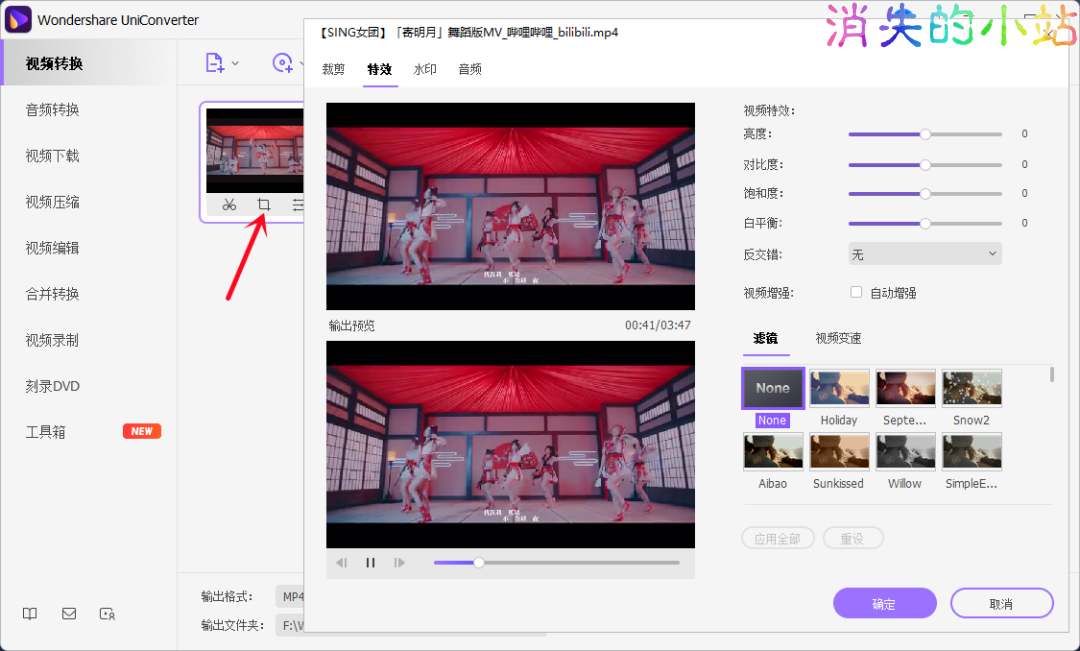Image resolution: width=1080 pixels, height=651 pixels.
Task: Click the playback progress slider handle
Action: (479, 563)
